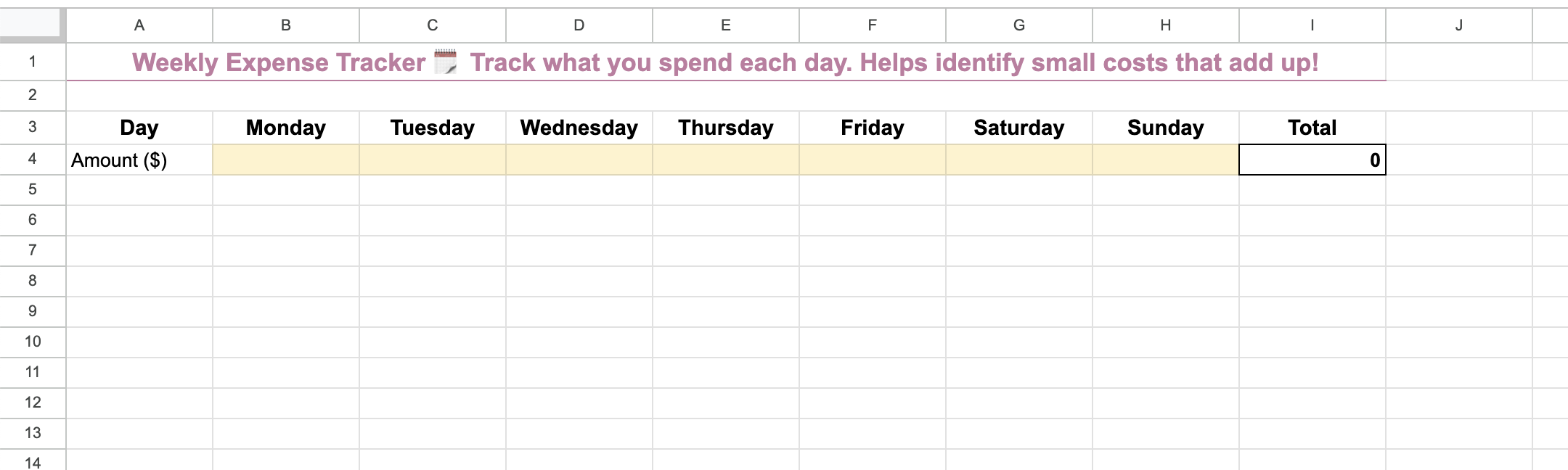Select the Day header cell
The height and width of the screenshot is (470, 1568).
pyautogui.click(x=139, y=128)
